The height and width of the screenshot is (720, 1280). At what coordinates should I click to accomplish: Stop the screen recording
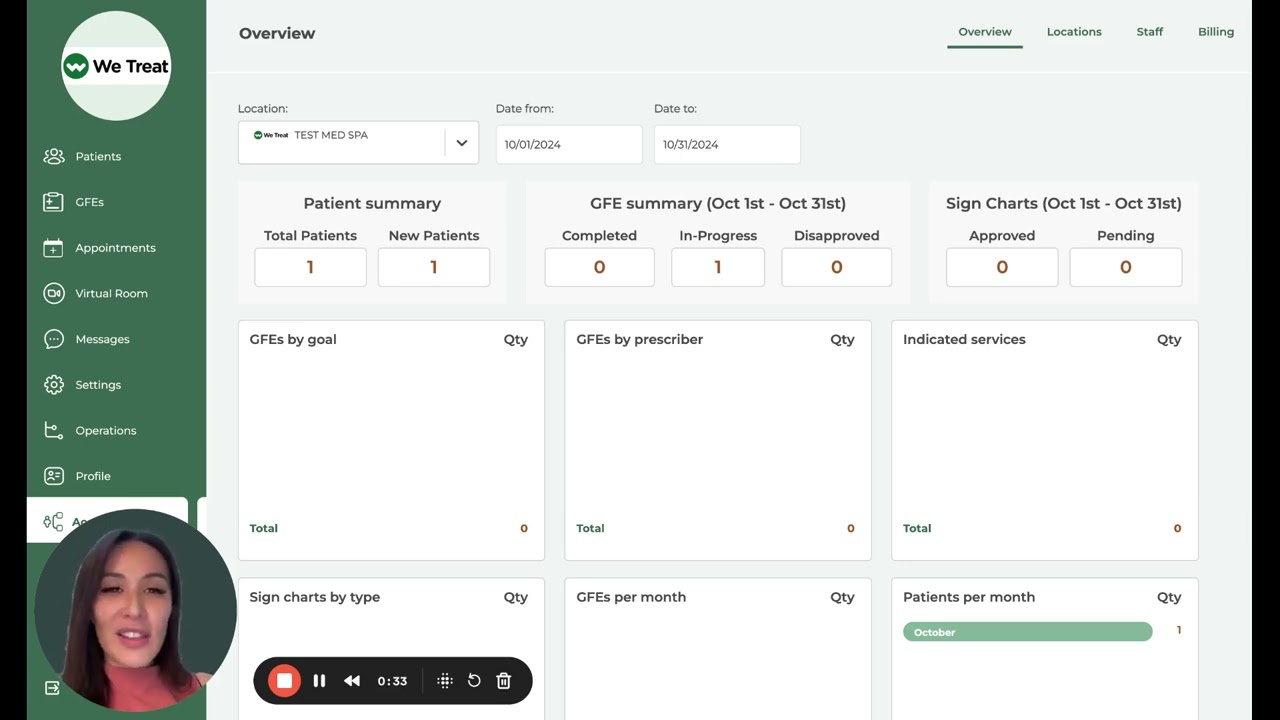pyautogui.click(x=284, y=681)
